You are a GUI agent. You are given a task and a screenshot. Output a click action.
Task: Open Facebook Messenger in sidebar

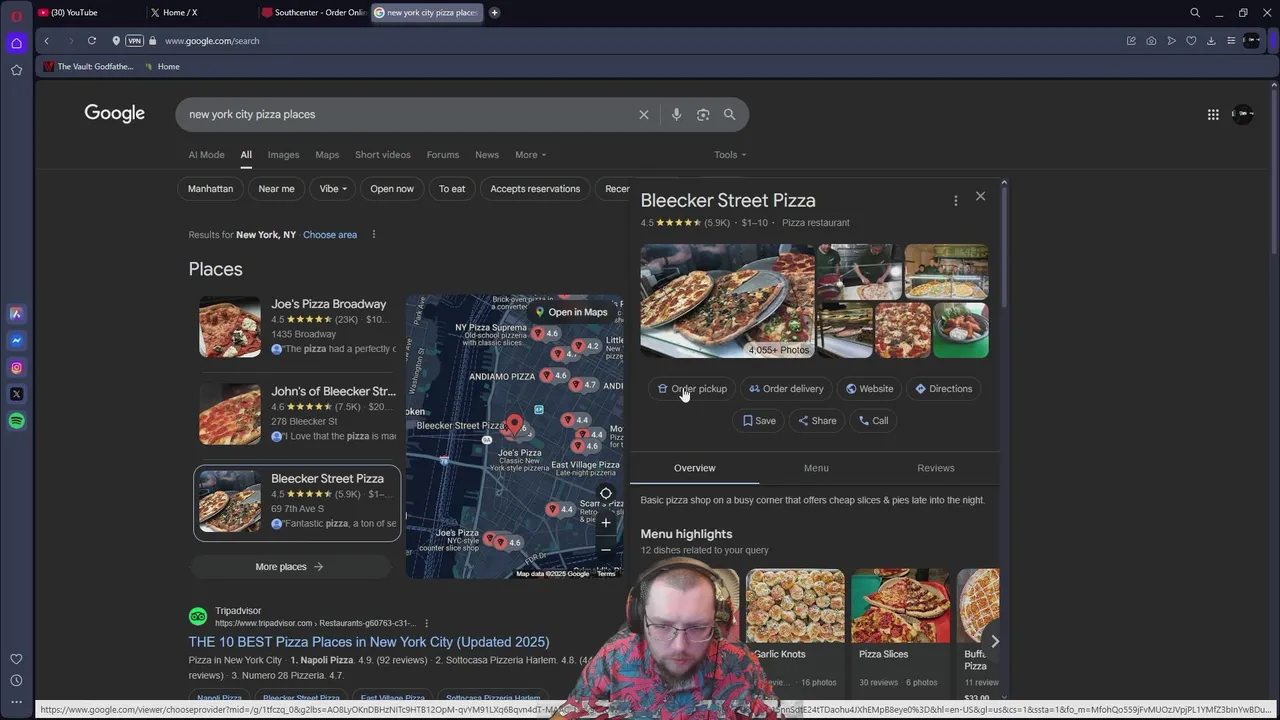(16, 341)
